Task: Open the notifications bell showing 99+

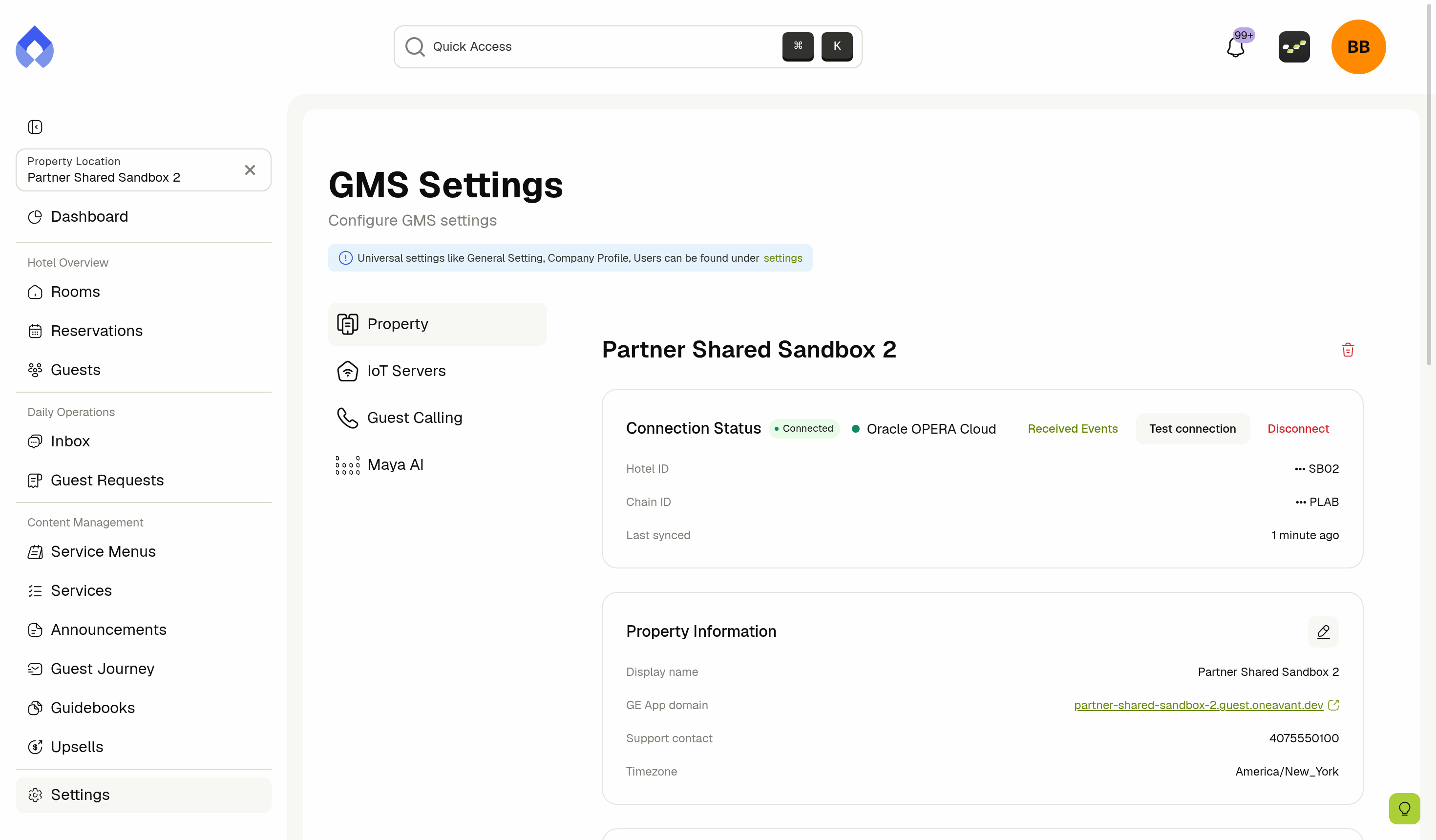Action: (x=1237, y=47)
